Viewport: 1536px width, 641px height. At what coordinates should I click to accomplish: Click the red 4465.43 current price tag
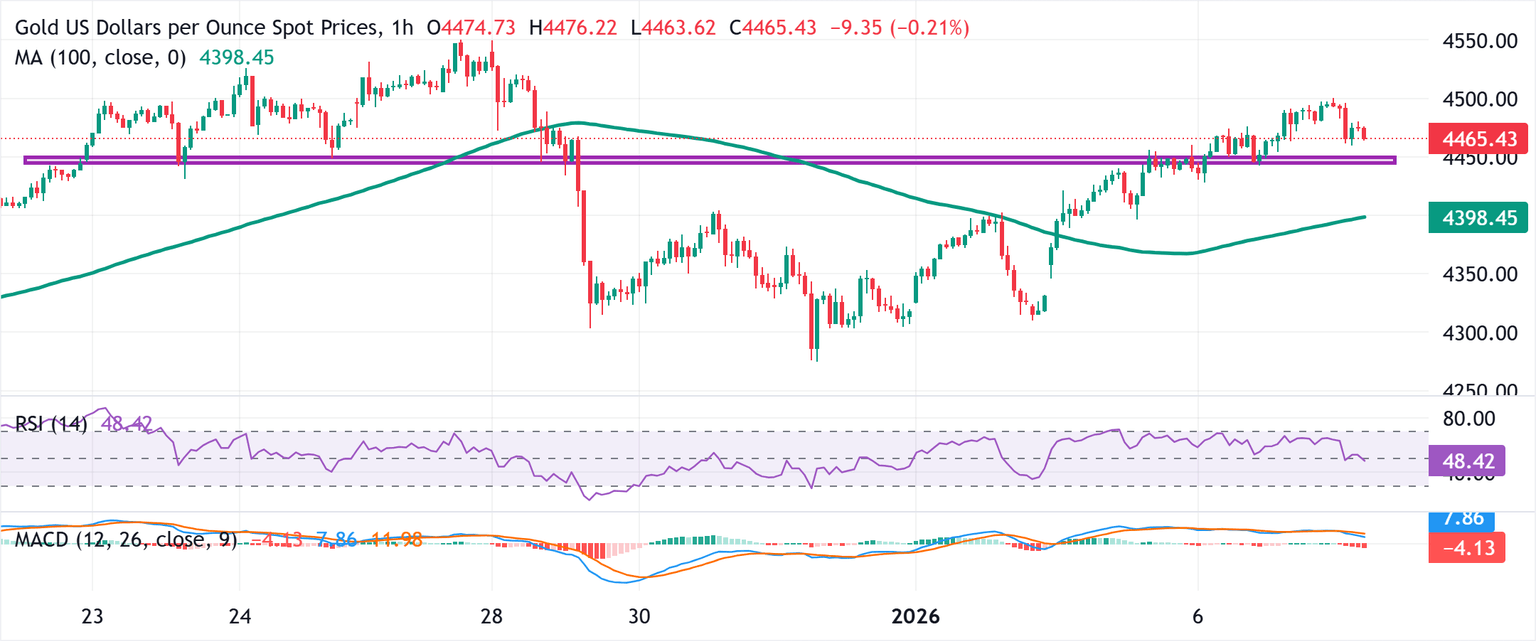1465,138
